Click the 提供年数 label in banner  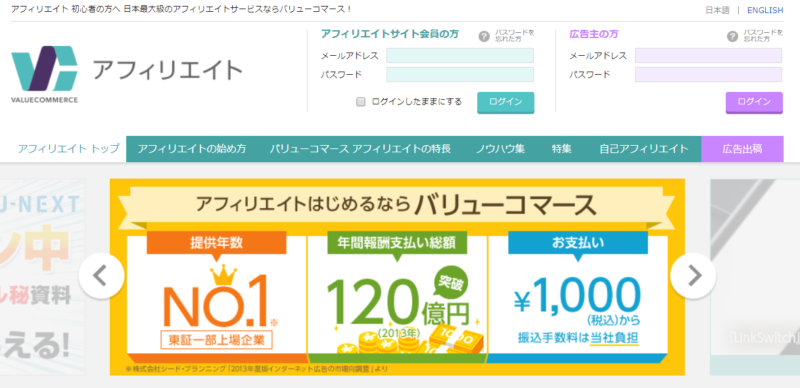pos(216,242)
